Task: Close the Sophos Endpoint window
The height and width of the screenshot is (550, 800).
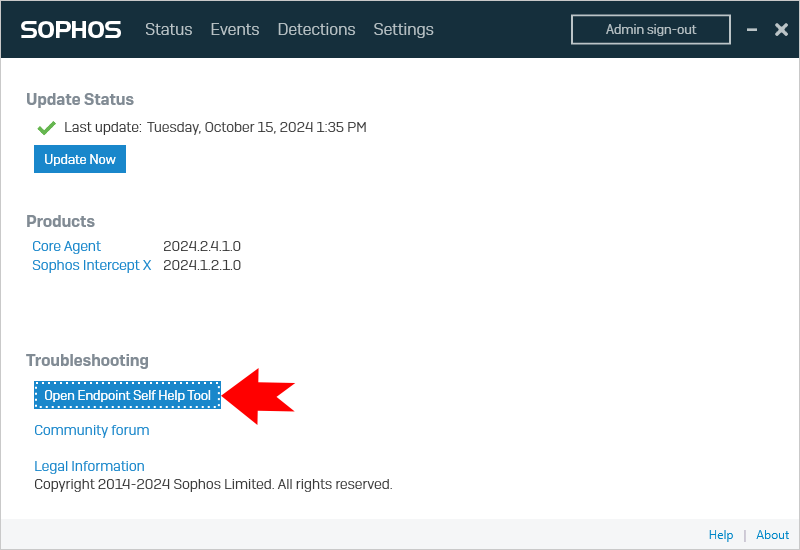Action: (x=781, y=30)
